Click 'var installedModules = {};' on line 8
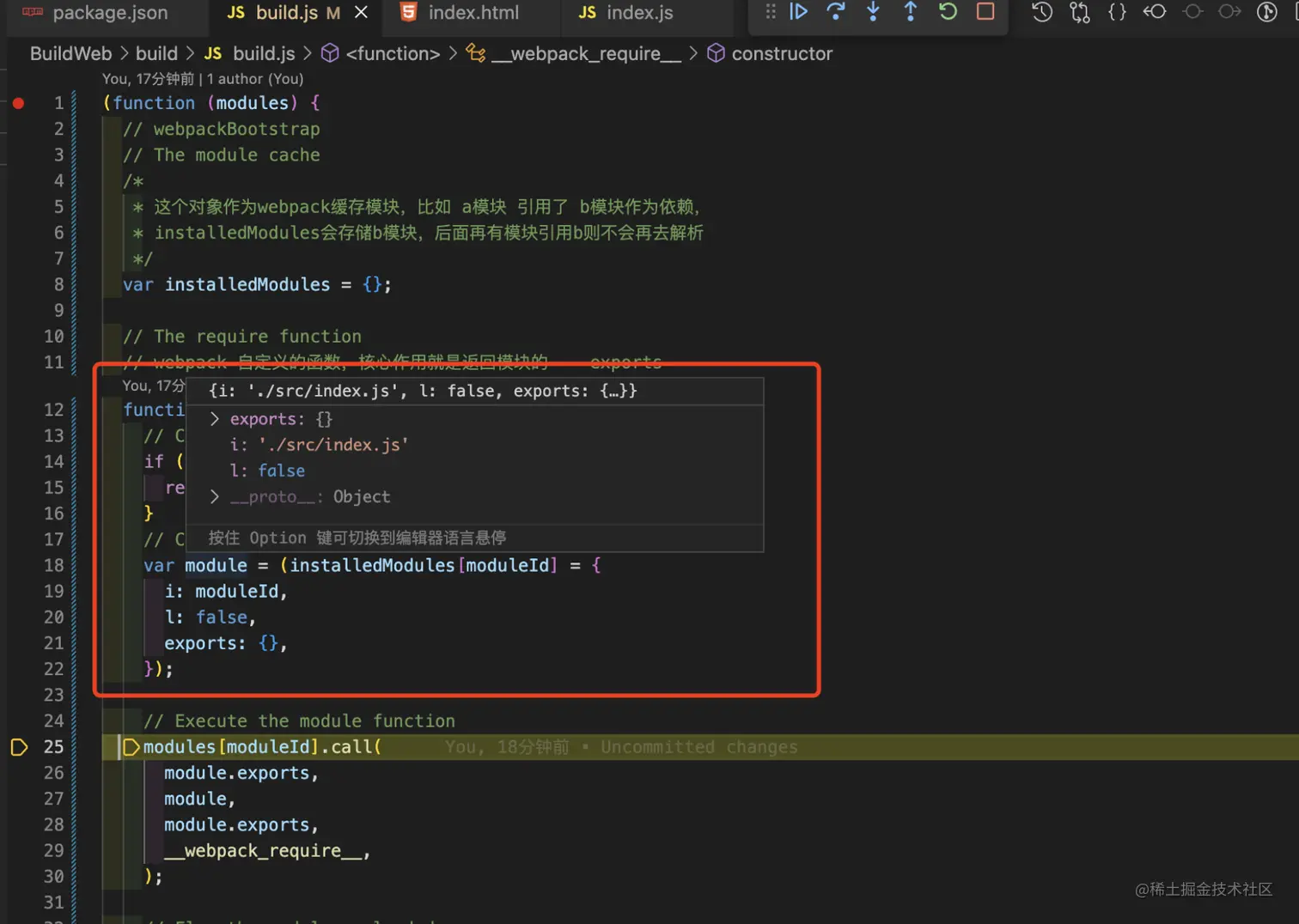This screenshot has height=924, width=1299. [x=257, y=284]
